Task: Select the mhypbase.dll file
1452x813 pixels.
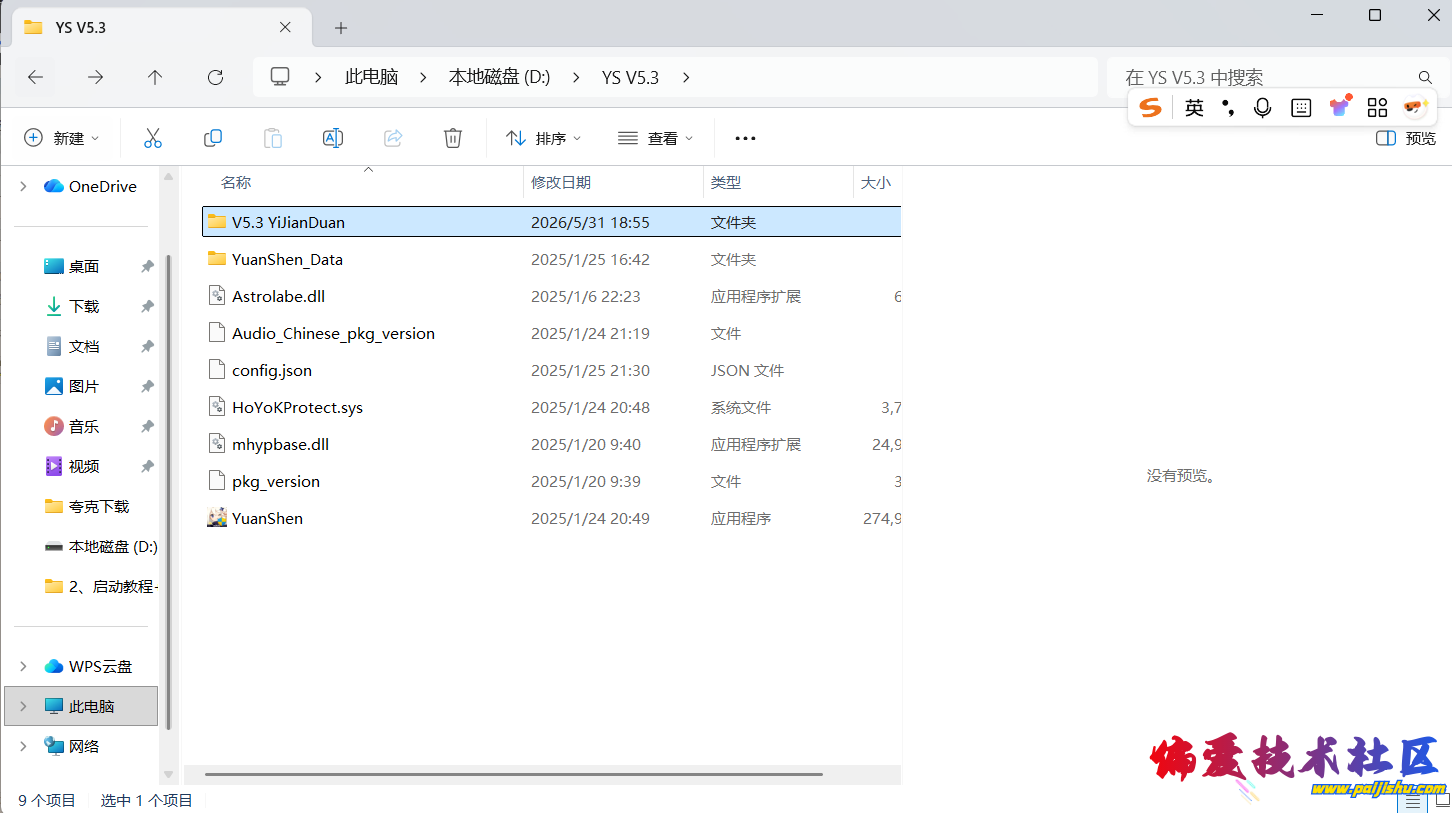Action: coord(551,444)
